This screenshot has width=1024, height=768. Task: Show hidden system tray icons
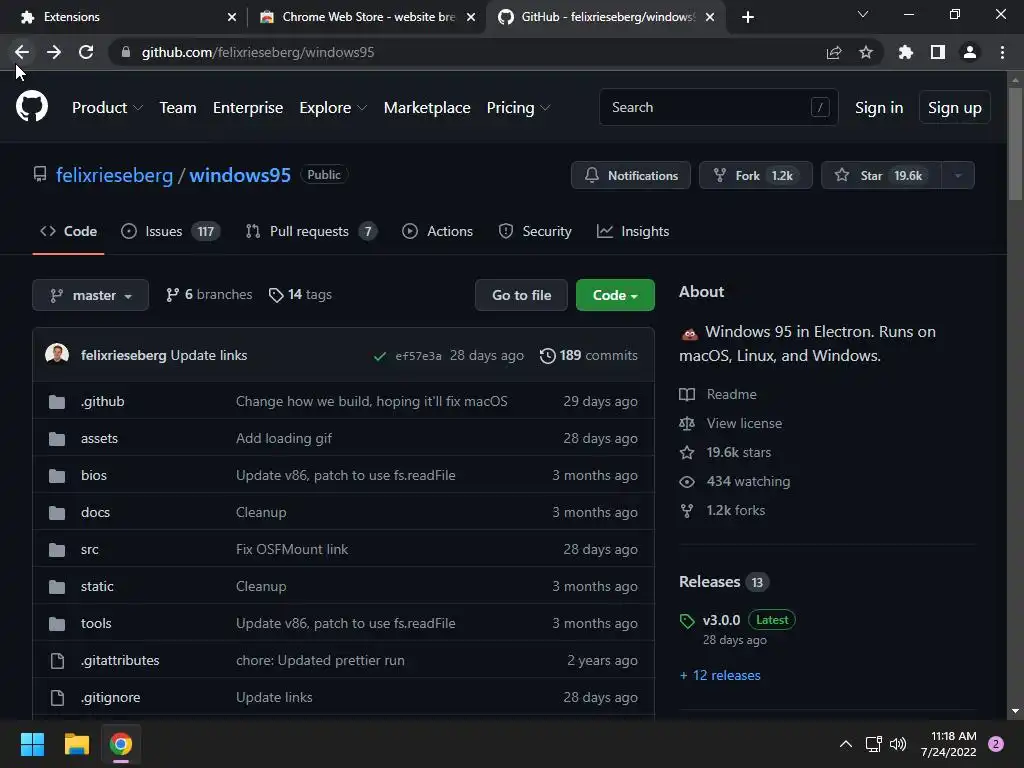(x=846, y=744)
